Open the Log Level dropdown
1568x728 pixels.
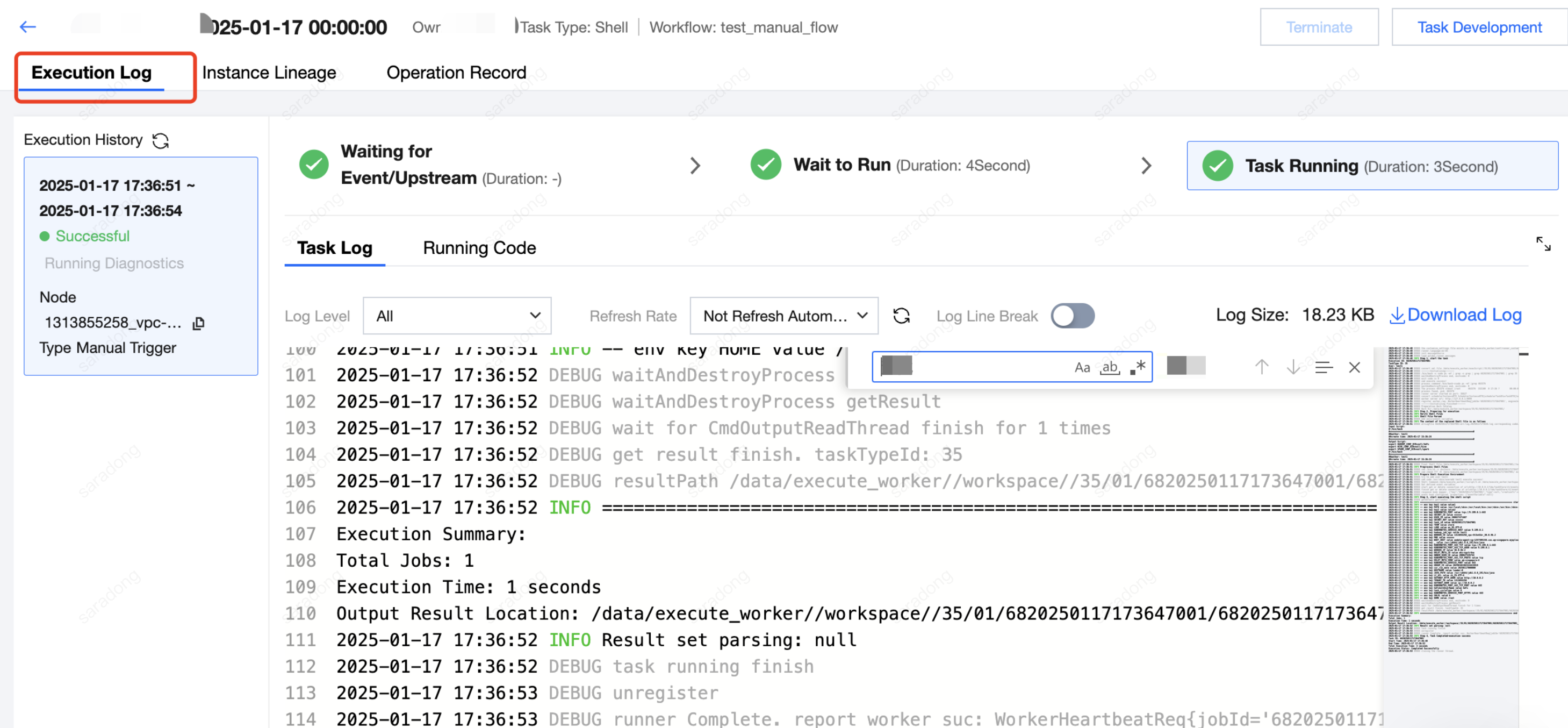(457, 316)
